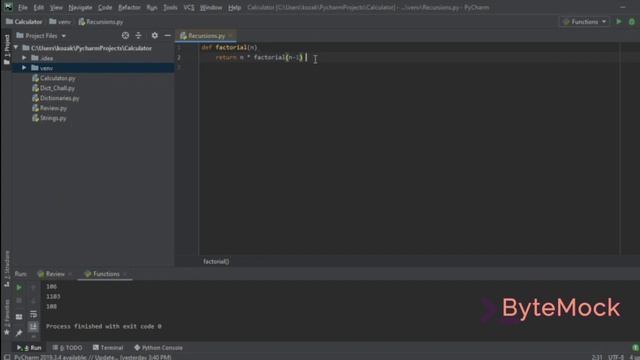The height and width of the screenshot is (360, 640).
Task: Select the venv folder row
Action: (x=93, y=68)
